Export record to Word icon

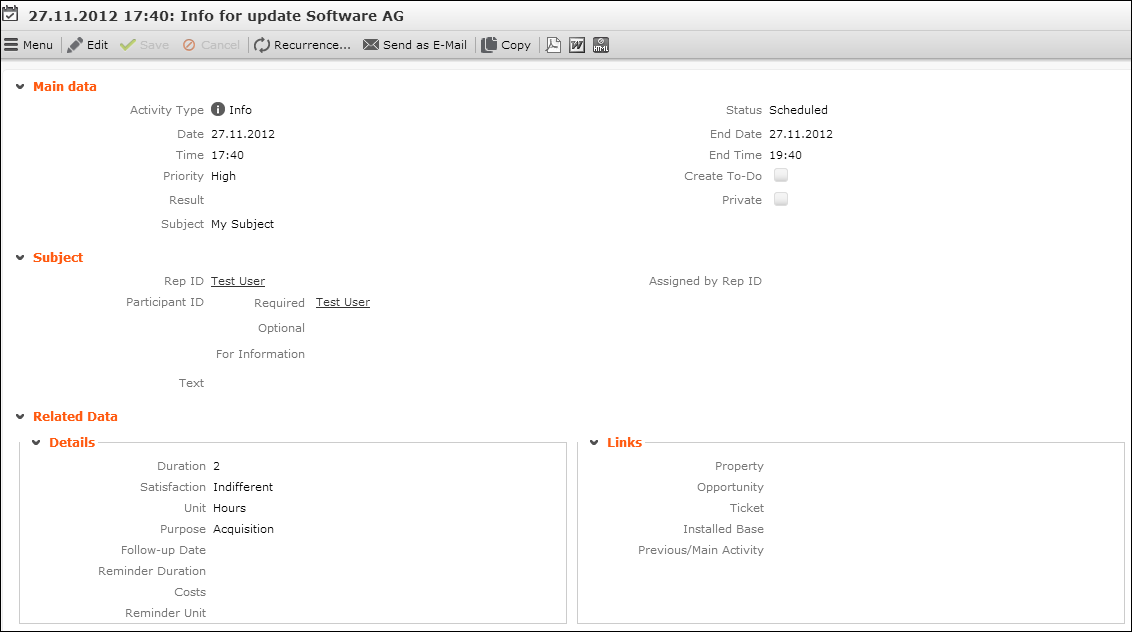[x=577, y=45]
